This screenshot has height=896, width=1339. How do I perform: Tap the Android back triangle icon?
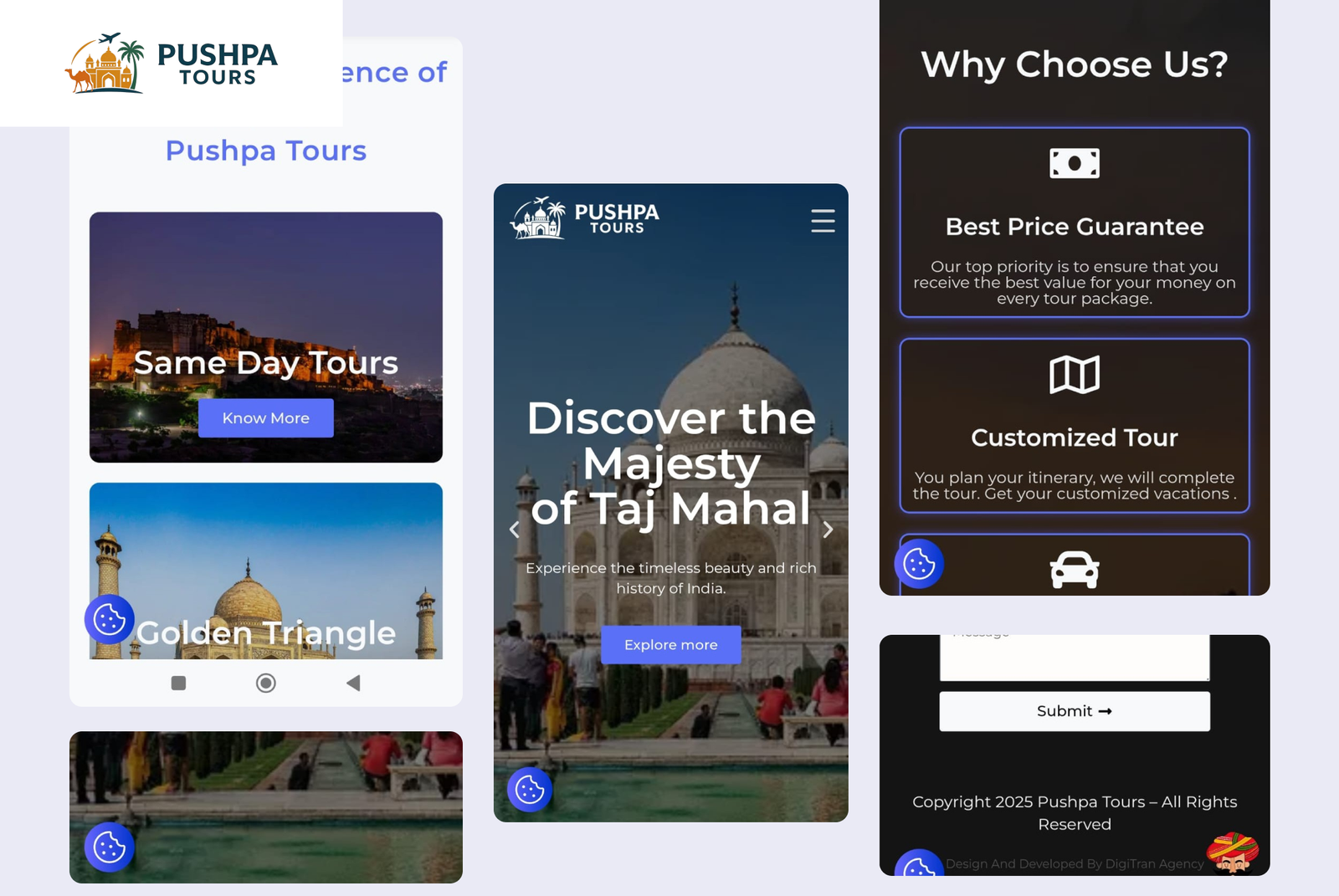click(353, 683)
